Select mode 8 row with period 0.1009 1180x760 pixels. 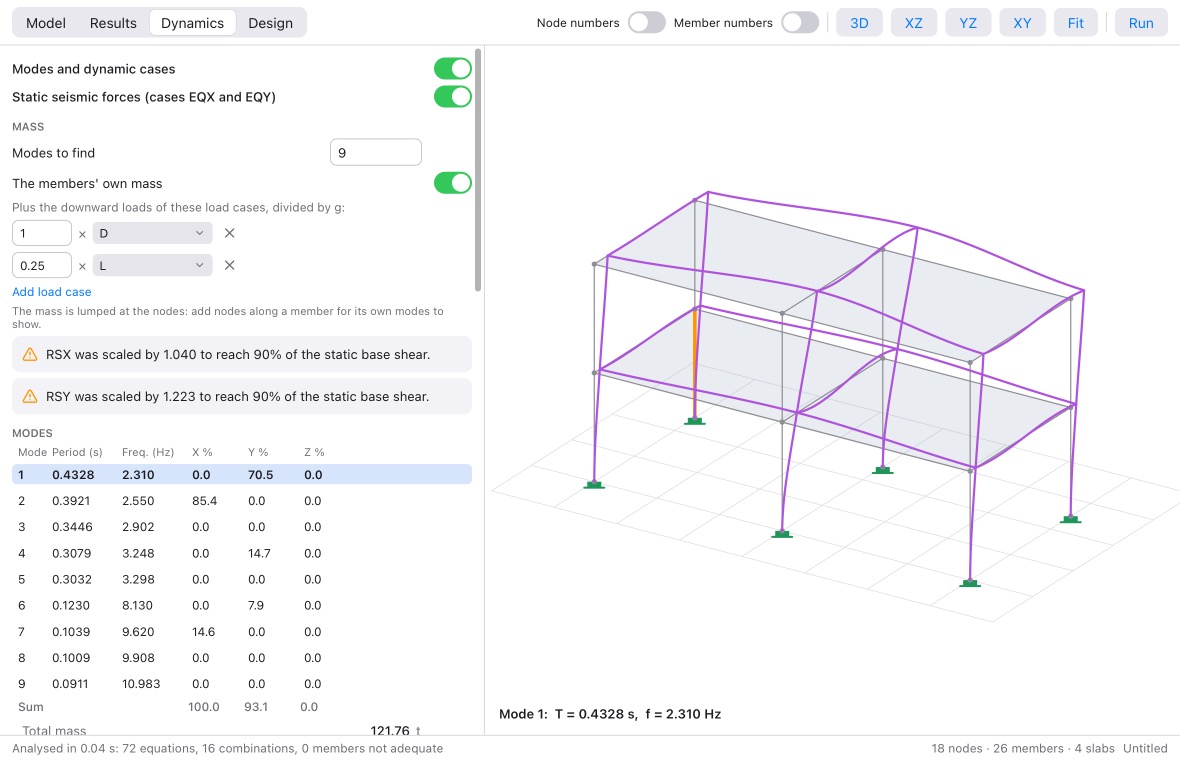coord(242,658)
